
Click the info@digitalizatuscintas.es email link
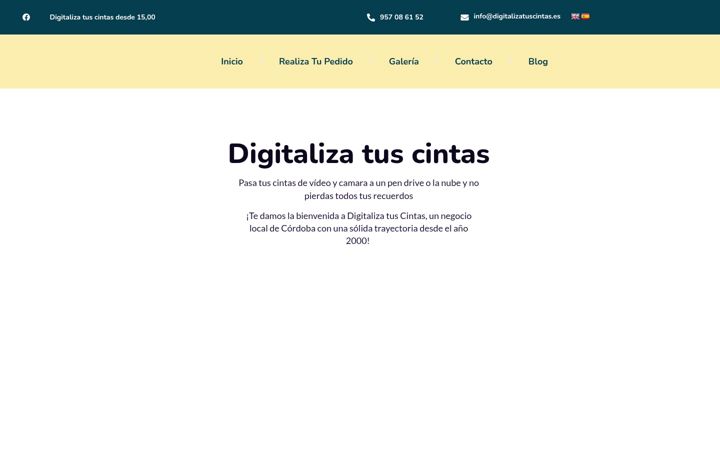pyautogui.click(x=517, y=16)
